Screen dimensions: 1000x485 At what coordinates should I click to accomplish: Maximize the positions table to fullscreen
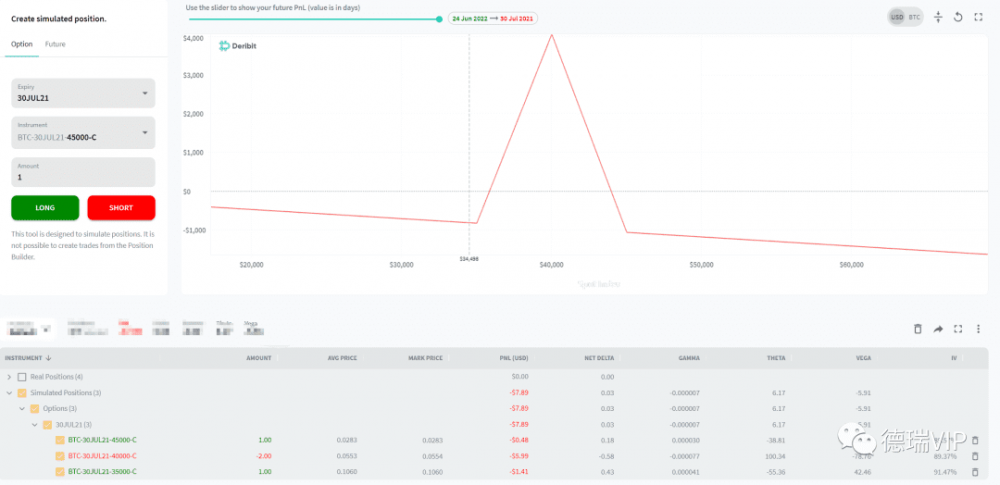pos(959,329)
